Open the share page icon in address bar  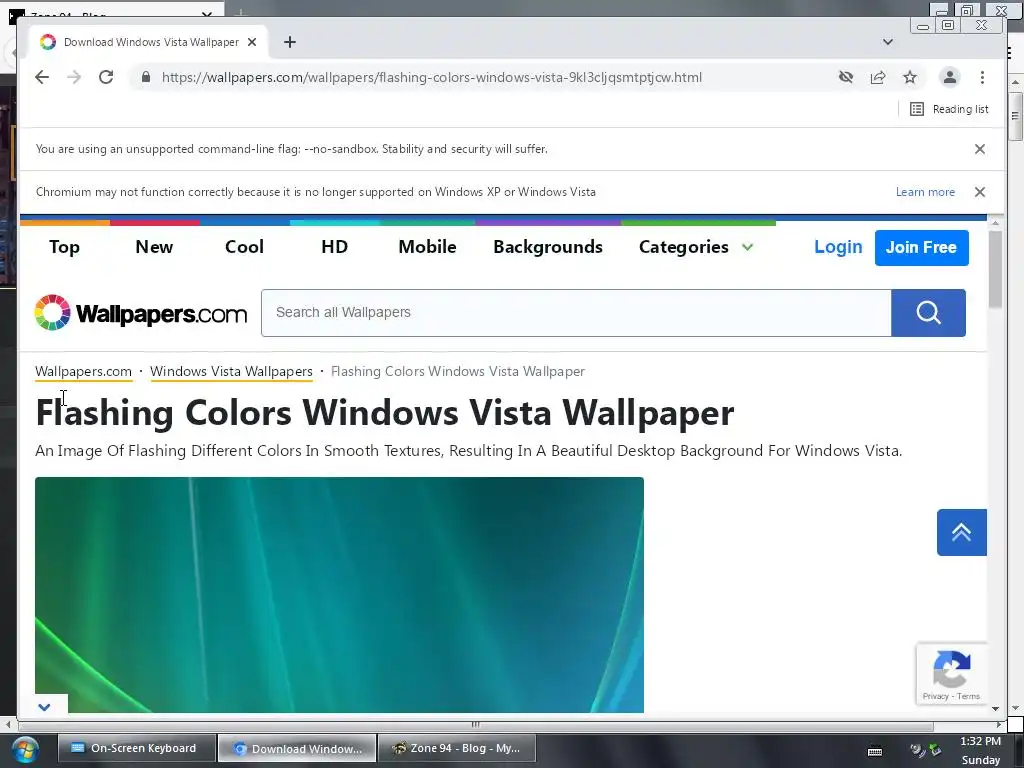[x=878, y=77]
